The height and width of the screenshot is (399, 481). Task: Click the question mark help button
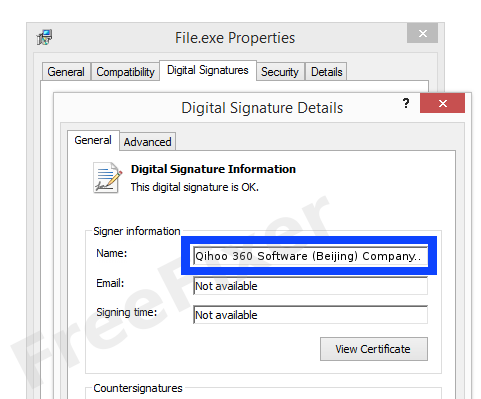(x=406, y=103)
